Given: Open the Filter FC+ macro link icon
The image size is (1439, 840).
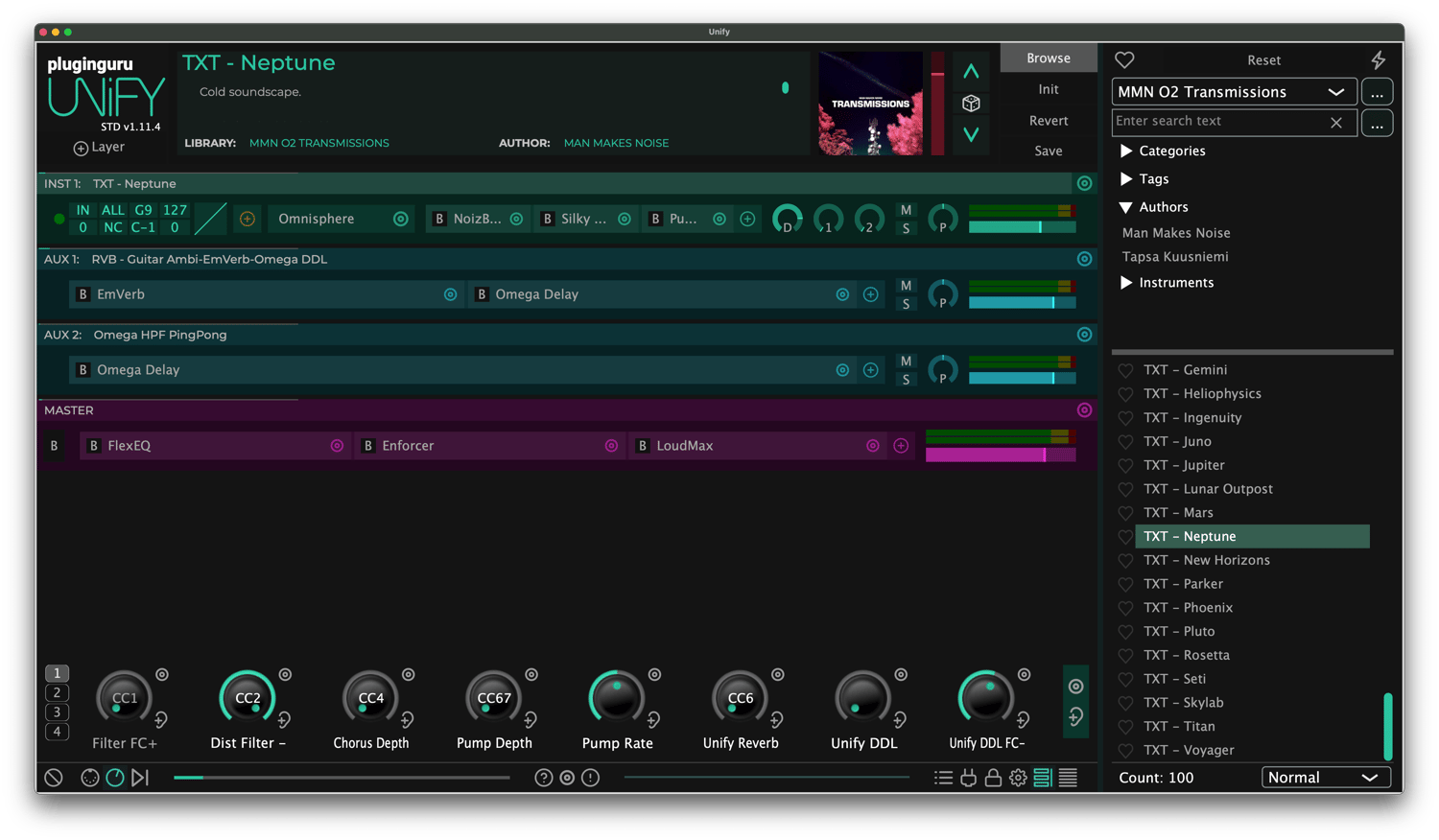Looking at the screenshot, I should click(161, 719).
